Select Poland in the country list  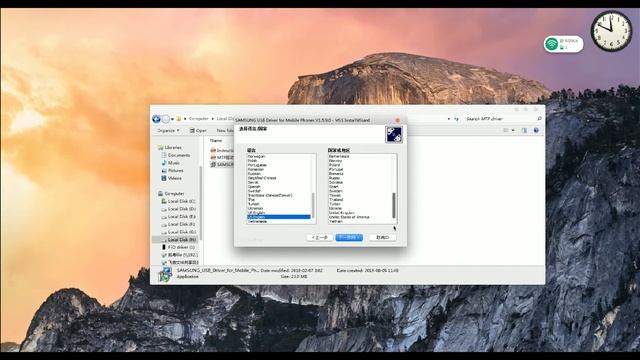(x=335, y=165)
